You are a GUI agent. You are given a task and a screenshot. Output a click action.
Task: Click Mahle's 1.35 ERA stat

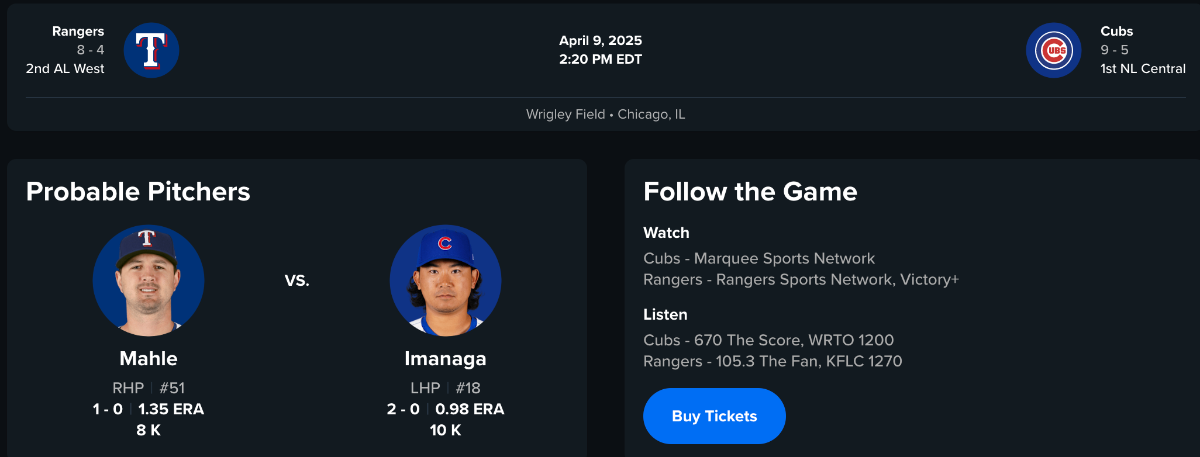170,409
